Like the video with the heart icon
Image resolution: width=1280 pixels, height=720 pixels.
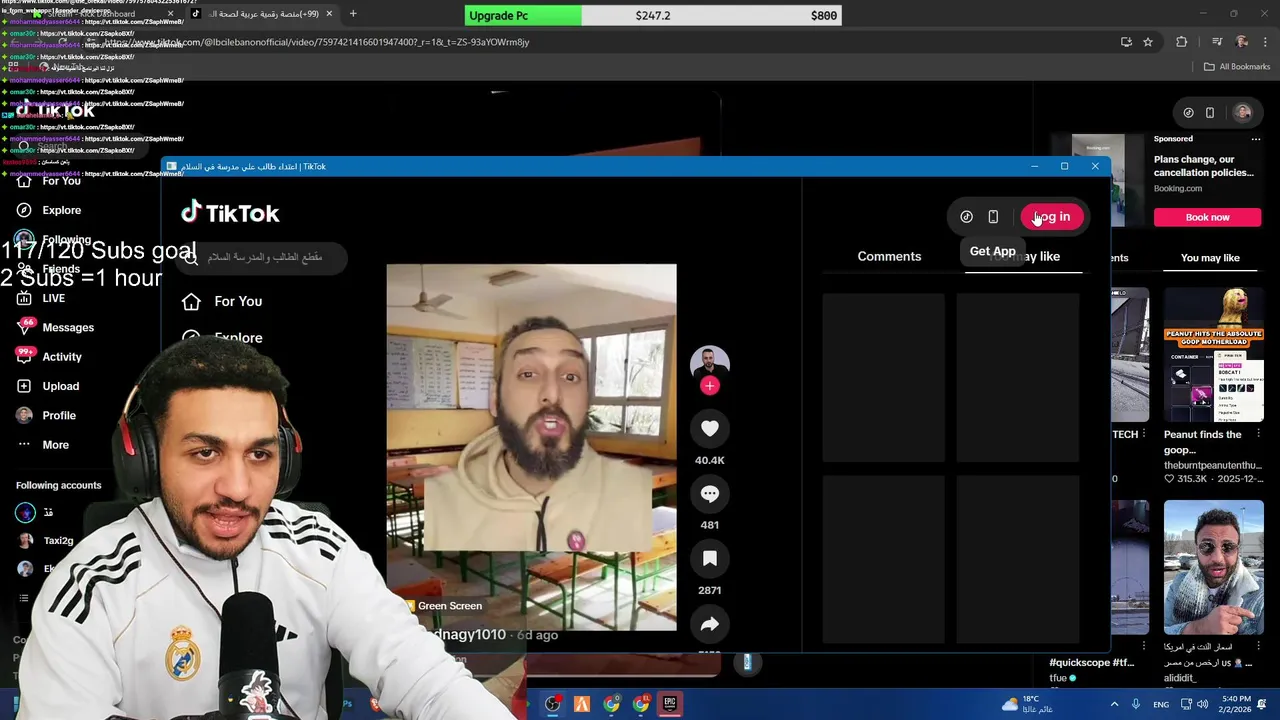click(709, 428)
